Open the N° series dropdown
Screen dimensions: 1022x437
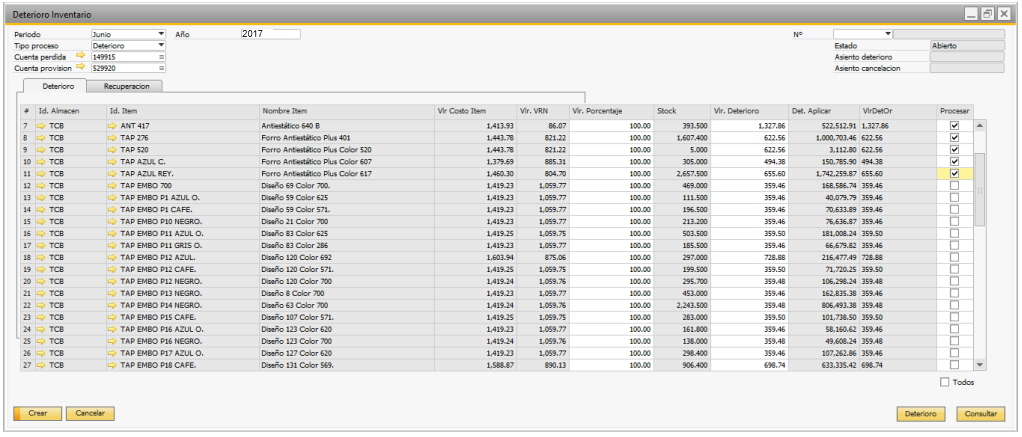887,34
